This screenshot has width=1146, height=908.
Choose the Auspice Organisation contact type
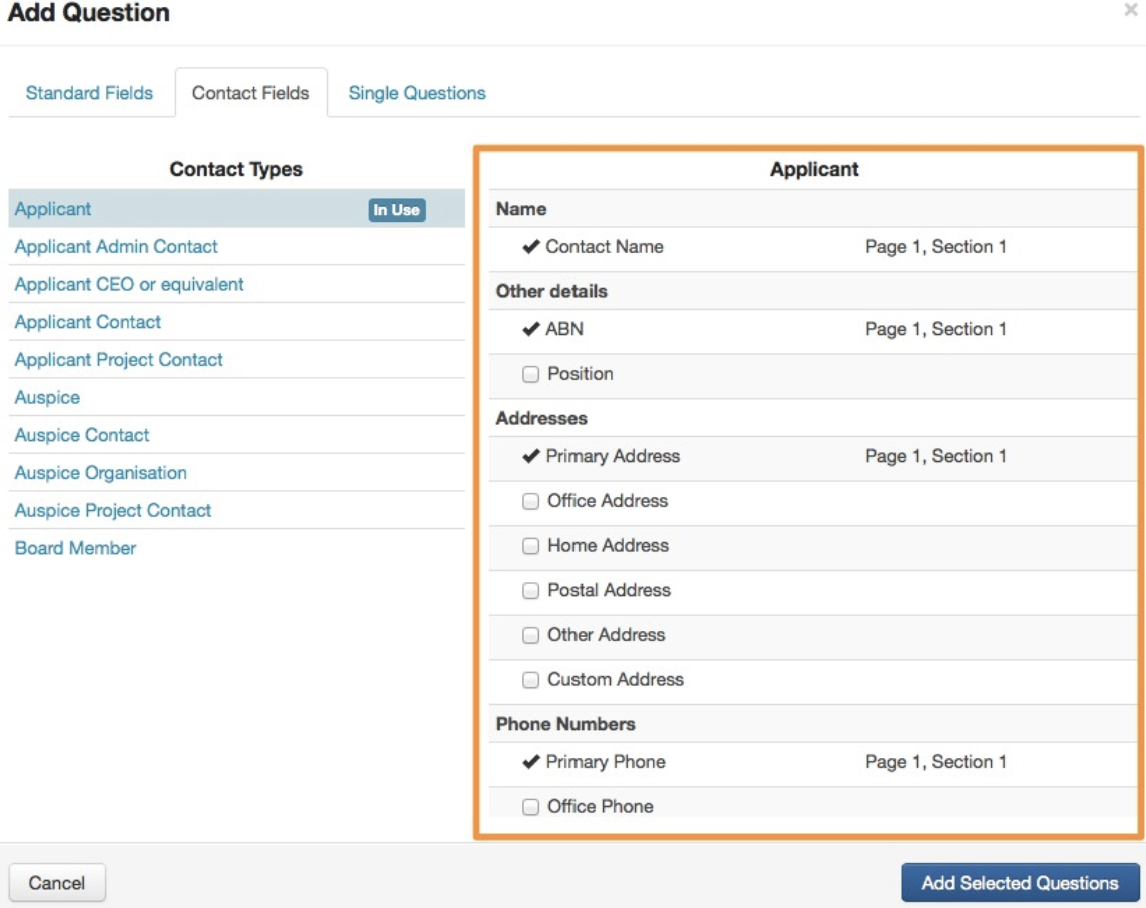coord(100,473)
